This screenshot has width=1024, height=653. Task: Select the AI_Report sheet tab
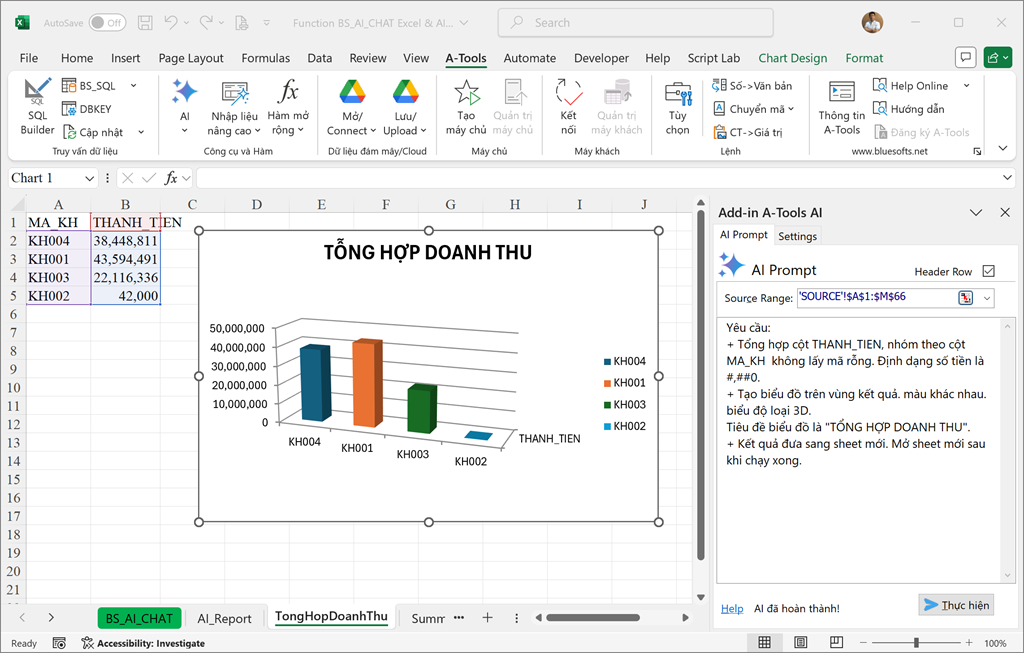tap(224, 618)
